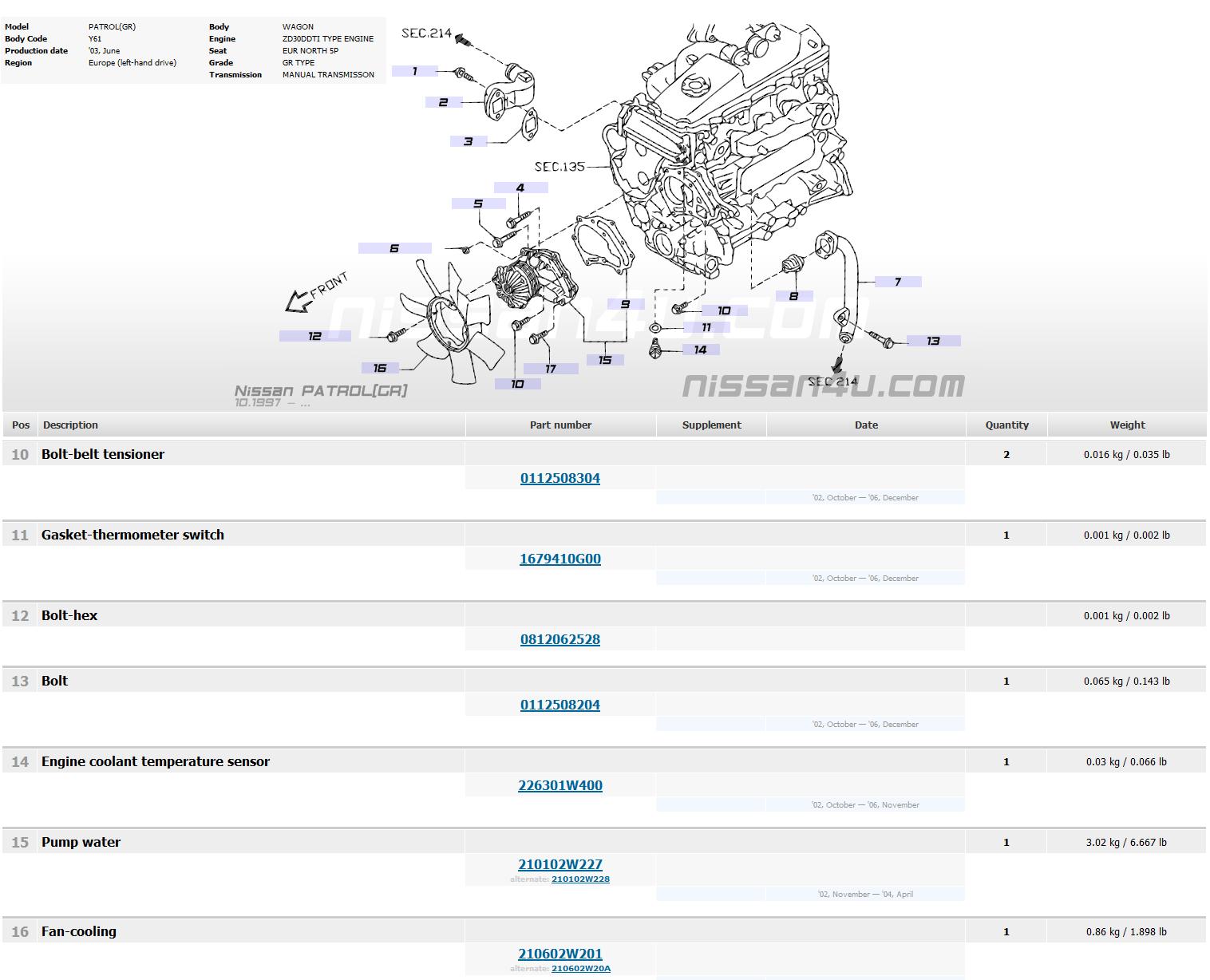Click MANUAL TRANSMISSON value
1210x980 pixels.
328,74
